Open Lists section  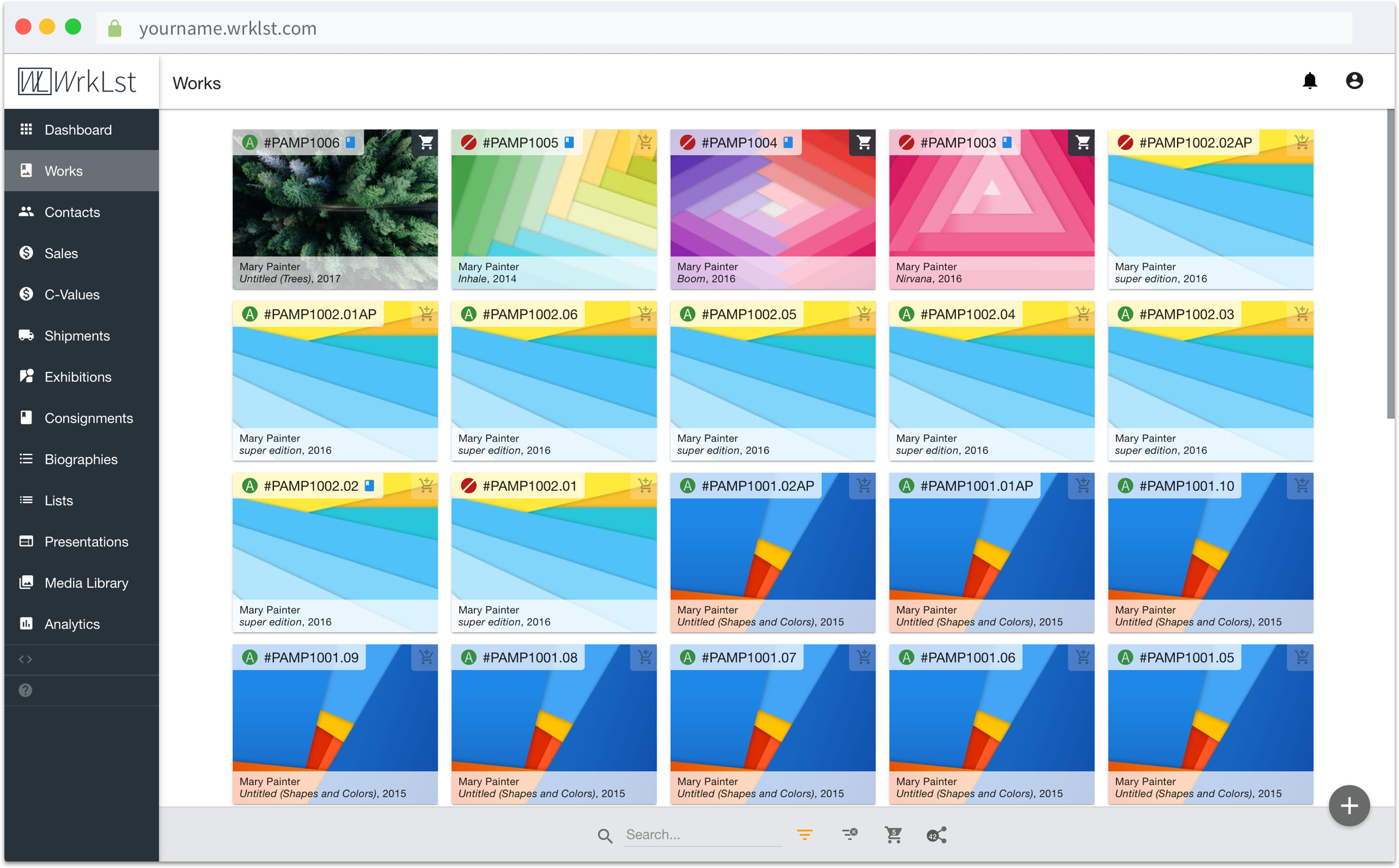click(82, 500)
